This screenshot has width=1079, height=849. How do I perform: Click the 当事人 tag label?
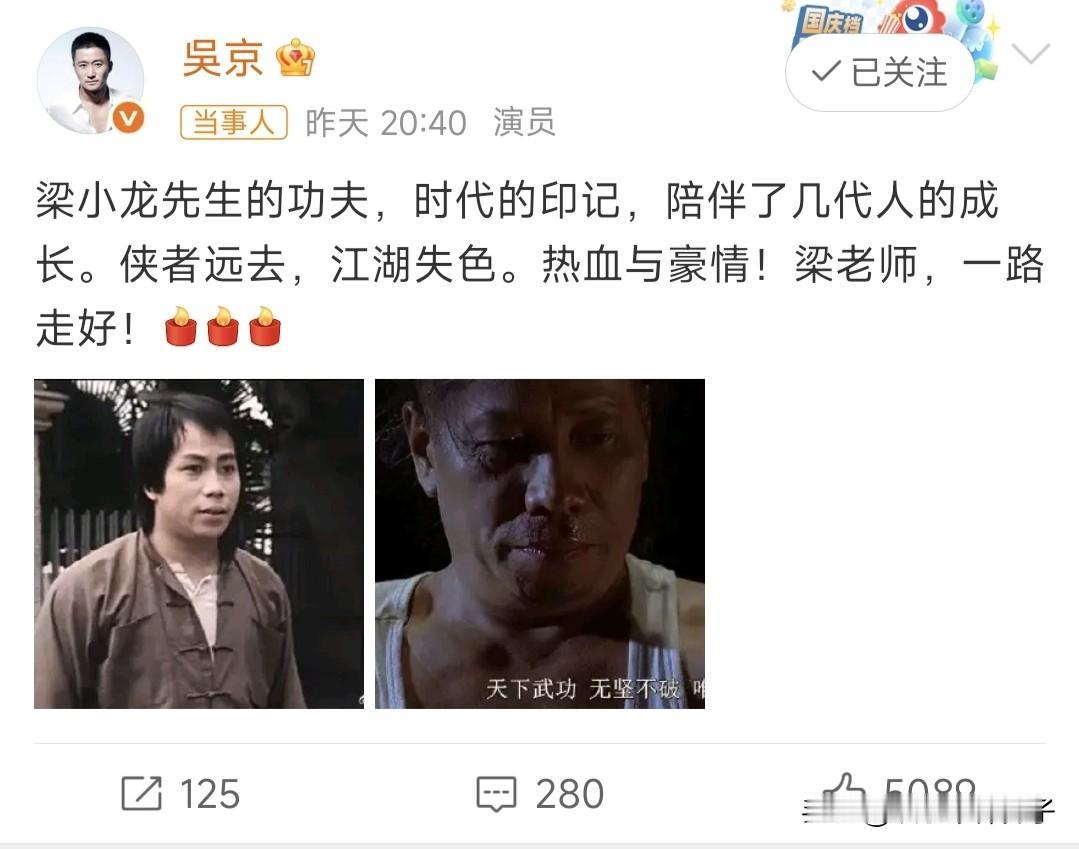coord(234,122)
